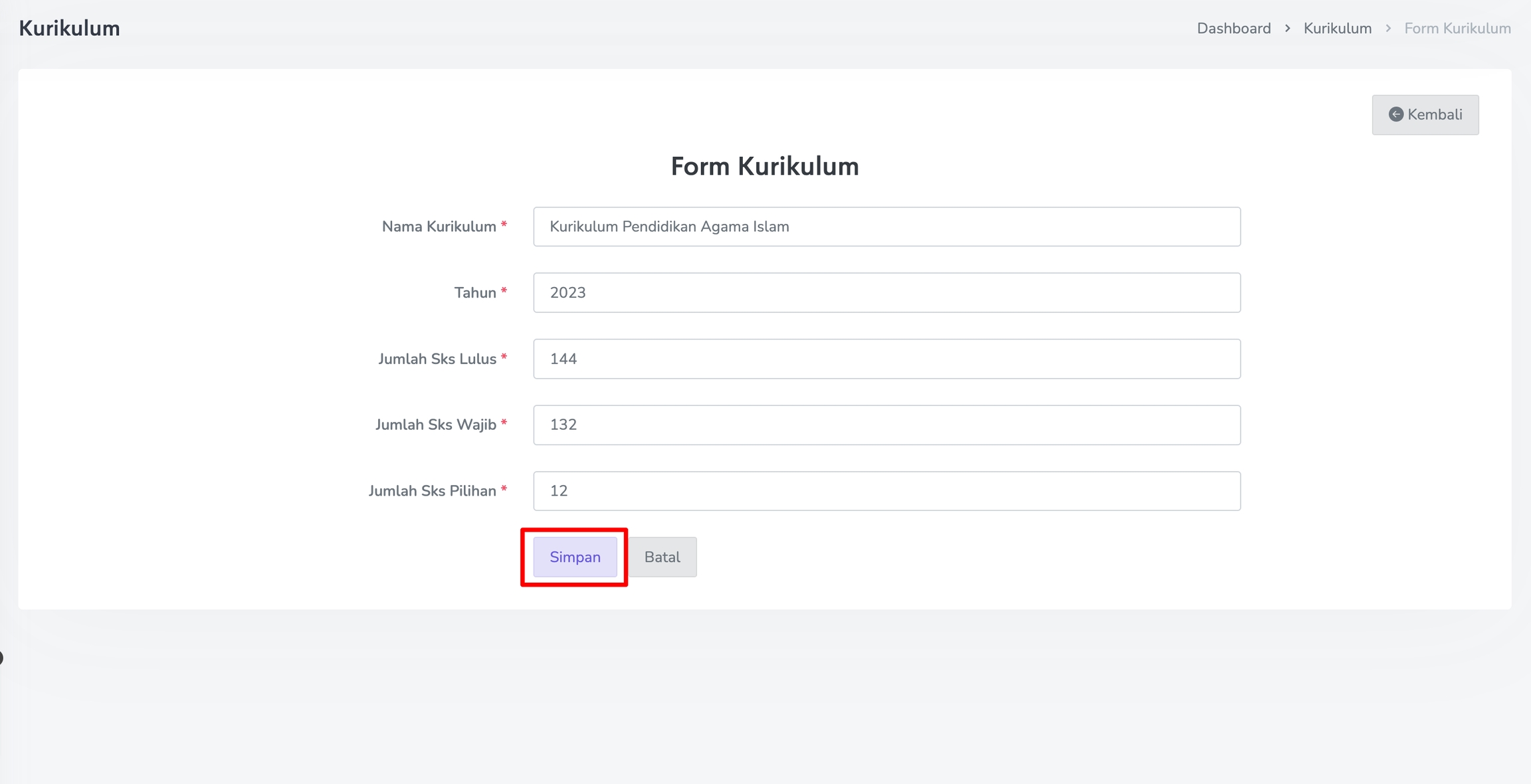1531x784 pixels.
Task: Click the Jumlah Sks Wajib label
Action: point(436,425)
